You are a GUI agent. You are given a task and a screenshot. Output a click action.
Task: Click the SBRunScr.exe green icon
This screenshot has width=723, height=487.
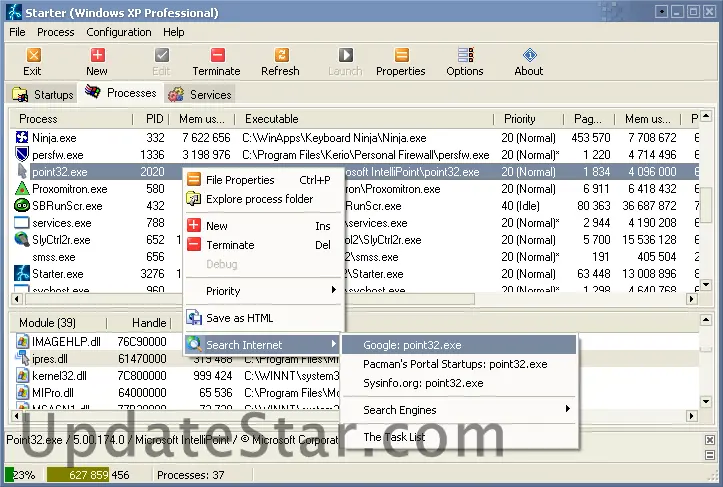tap(22, 205)
